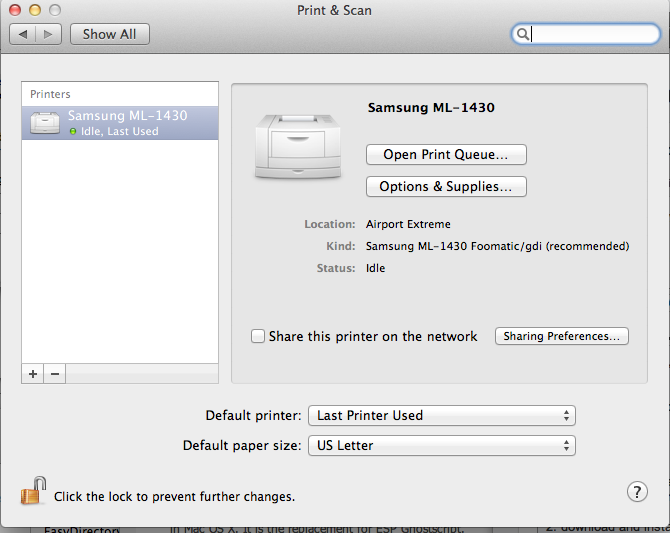Open help with question mark button
This screenshot has height=533, width=670.
[x=637, y=492]
